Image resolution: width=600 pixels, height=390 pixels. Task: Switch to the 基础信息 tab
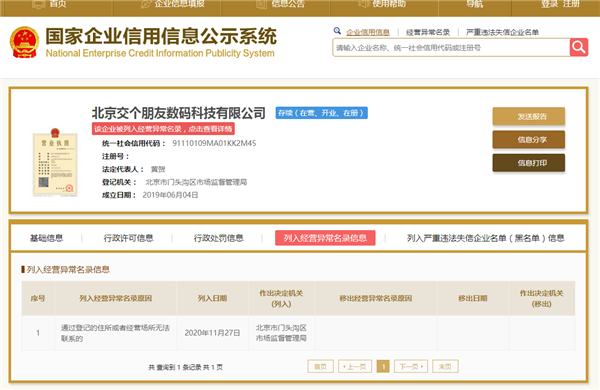pyautogui.click(x=46, y=238)
